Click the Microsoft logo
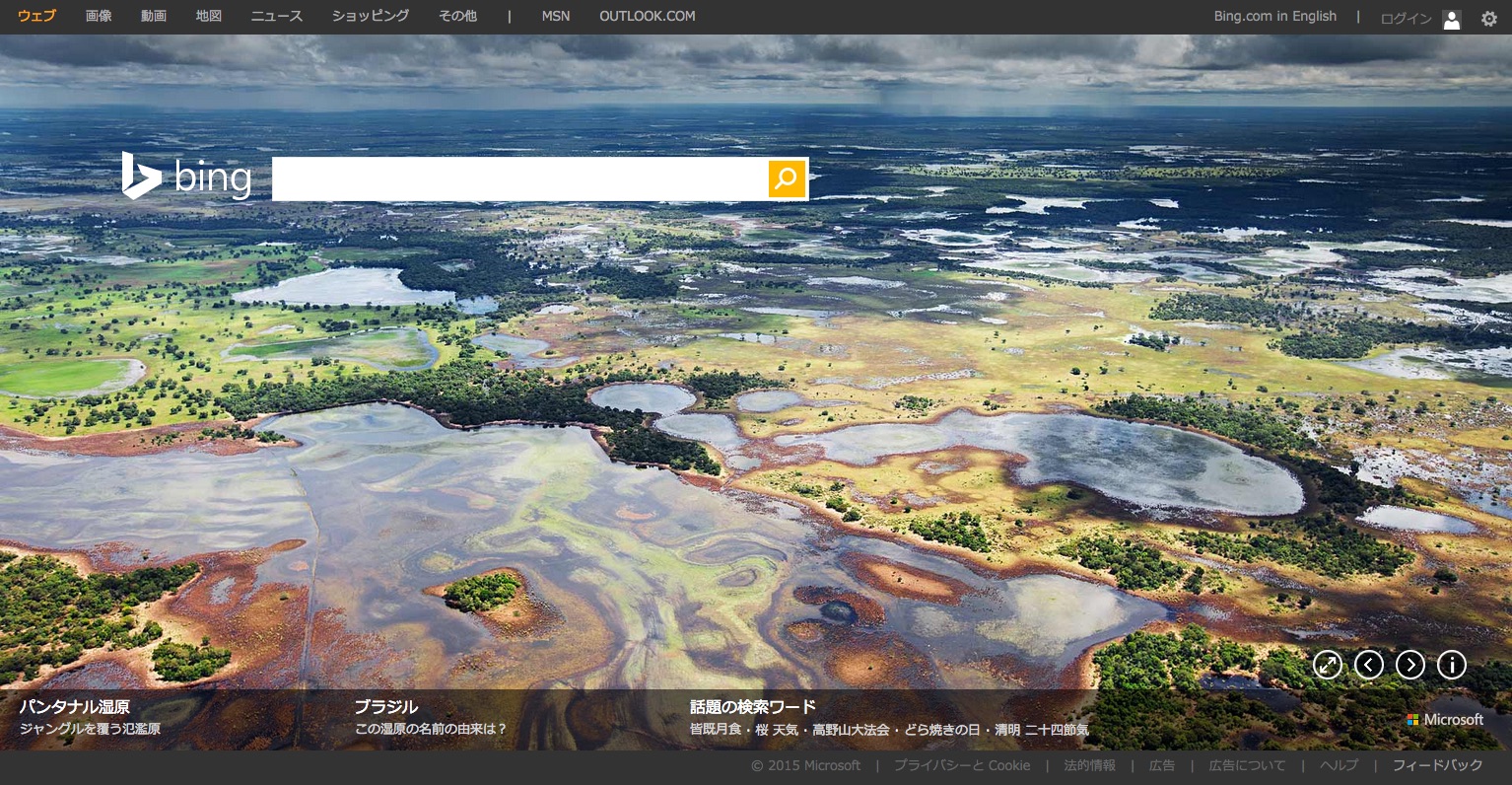This screenshot has height=785, width=1512. 1445,720
